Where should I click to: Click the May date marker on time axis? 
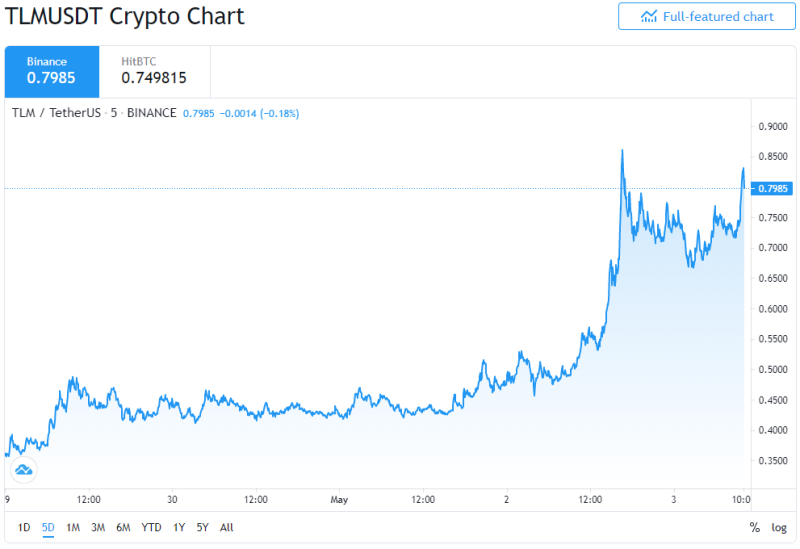pyautogui.click(x=339, y=500)
